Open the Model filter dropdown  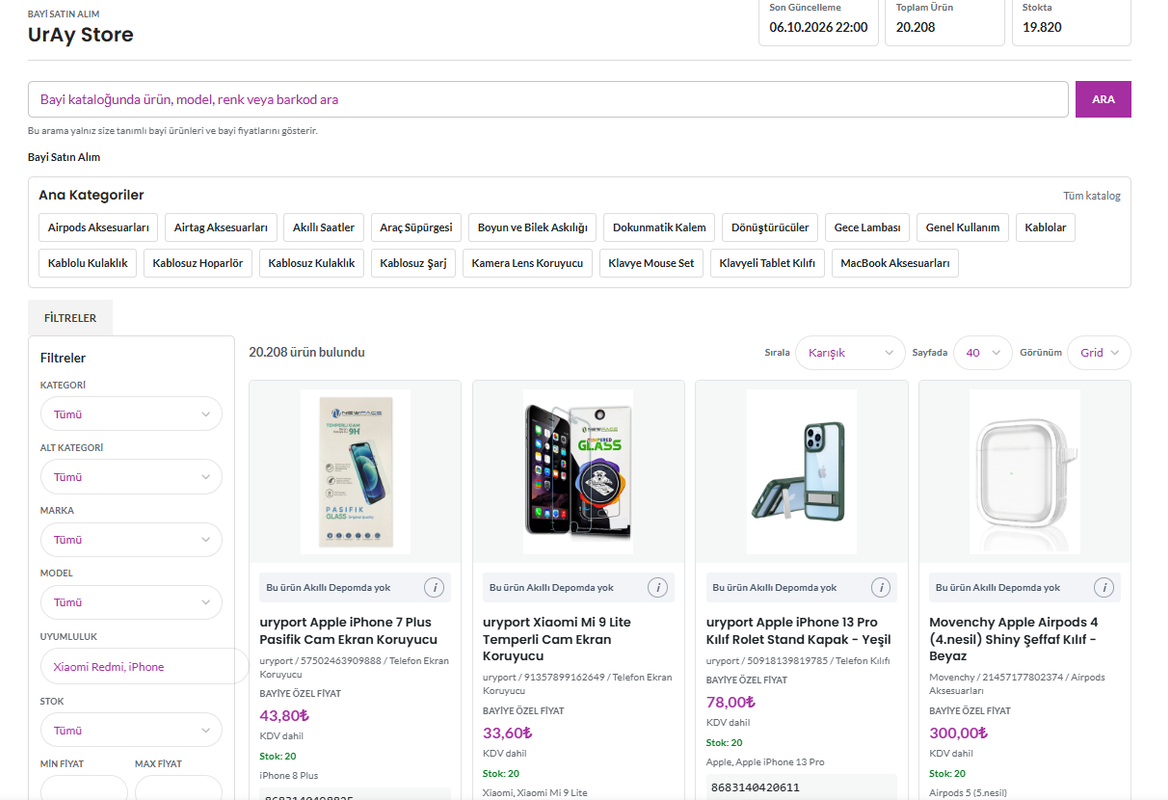pyautogui.click(x=131, y=603)
